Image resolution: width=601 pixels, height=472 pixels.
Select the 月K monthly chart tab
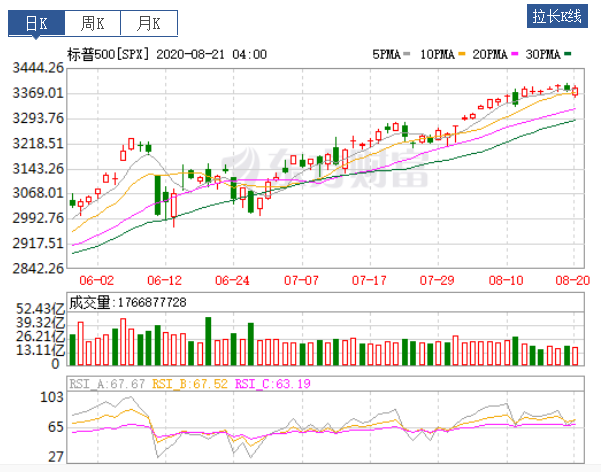click(149, 23)
